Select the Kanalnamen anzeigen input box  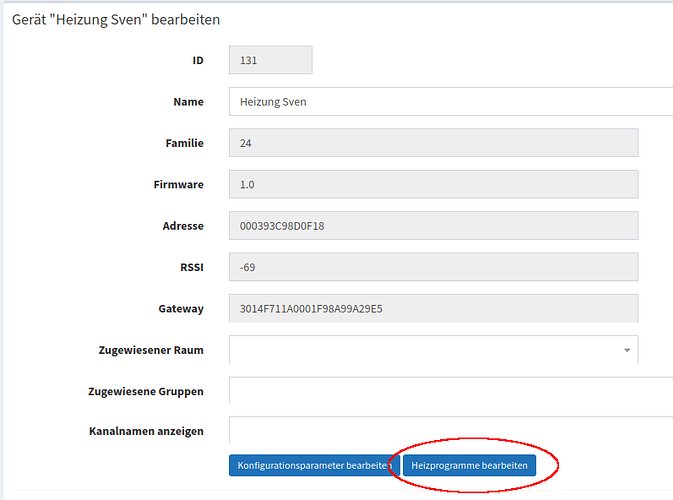450,430
